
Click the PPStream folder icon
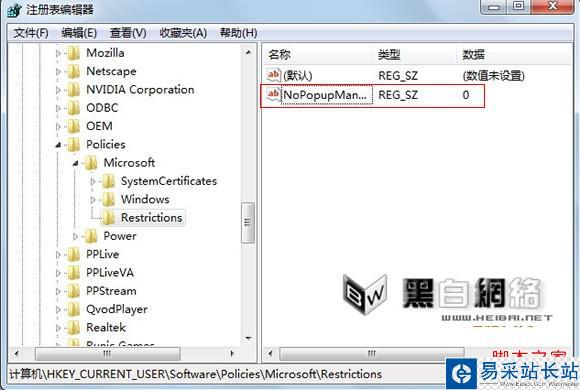(x=74, y=291)
